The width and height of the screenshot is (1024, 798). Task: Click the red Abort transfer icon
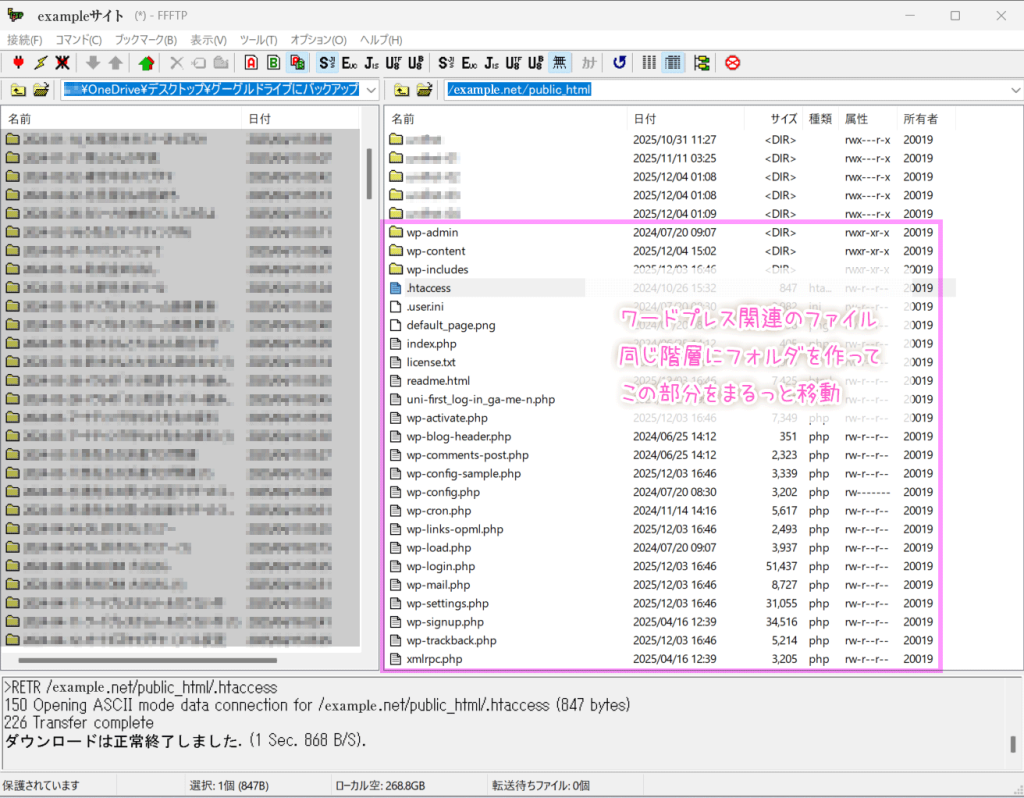click(x=733, y=63)
